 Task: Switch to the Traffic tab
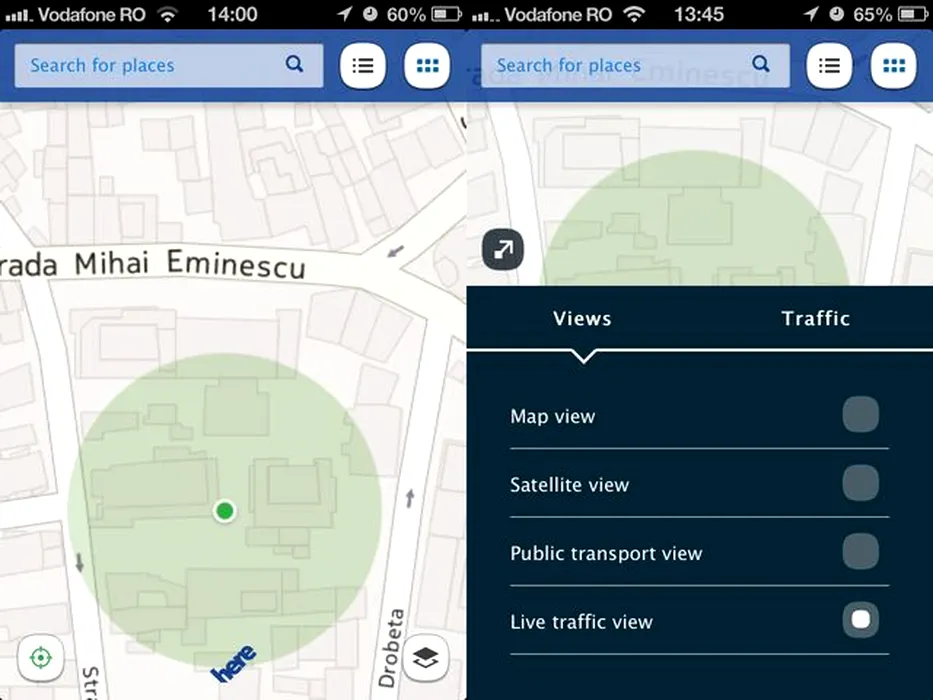coord(815,319)
